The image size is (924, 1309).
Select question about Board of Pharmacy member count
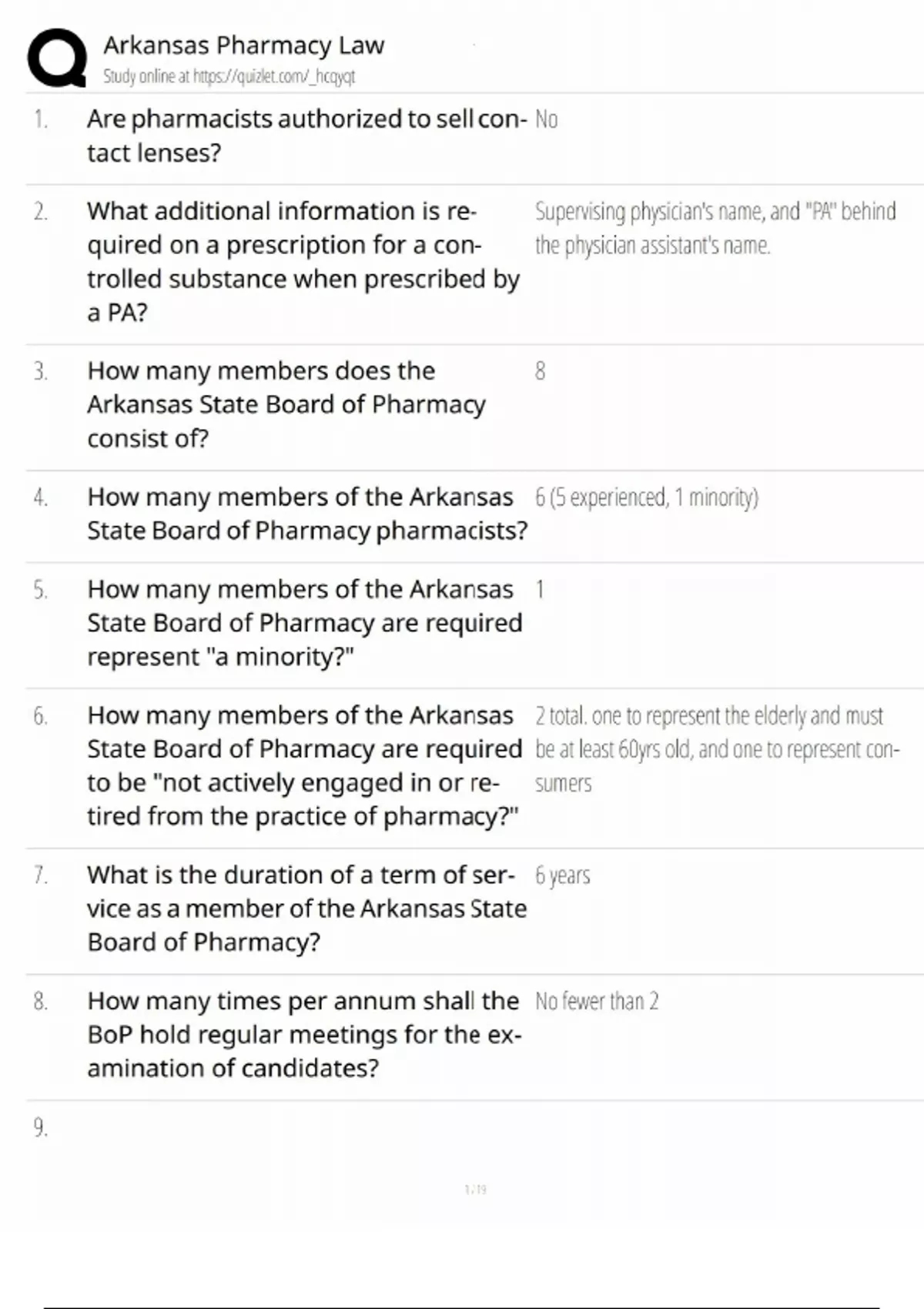coord(286,404)
